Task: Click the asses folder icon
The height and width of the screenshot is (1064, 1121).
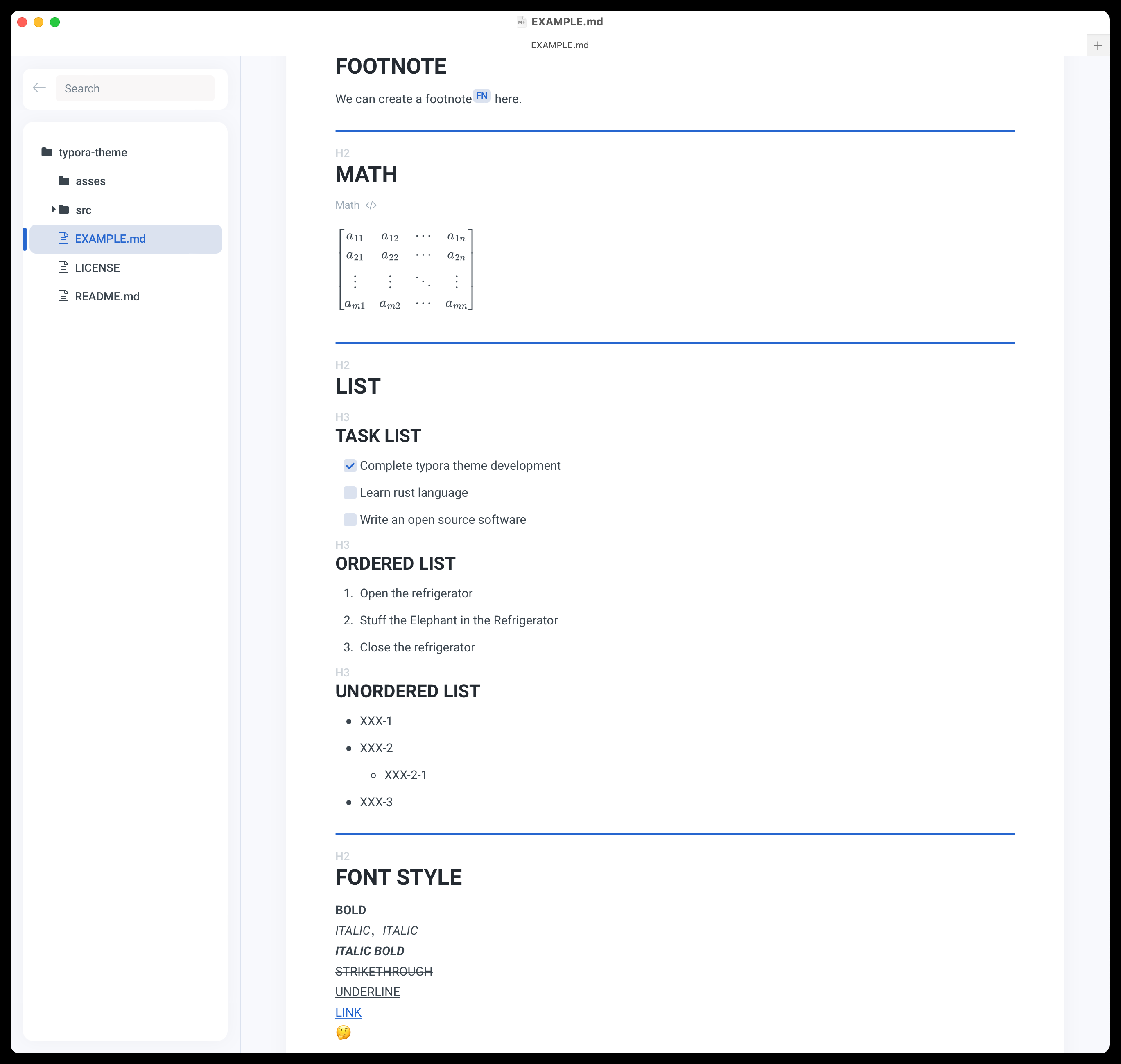Action: pyautogui.click(x=64, y=181)
